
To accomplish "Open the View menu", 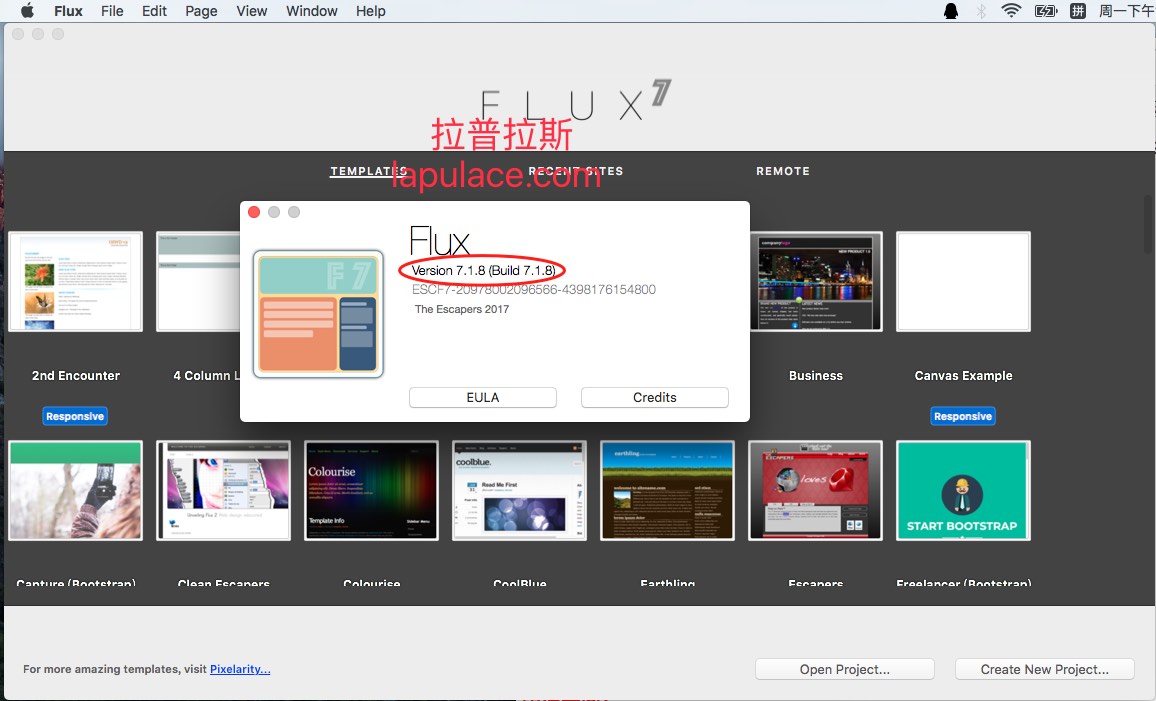I will [251, 11].
